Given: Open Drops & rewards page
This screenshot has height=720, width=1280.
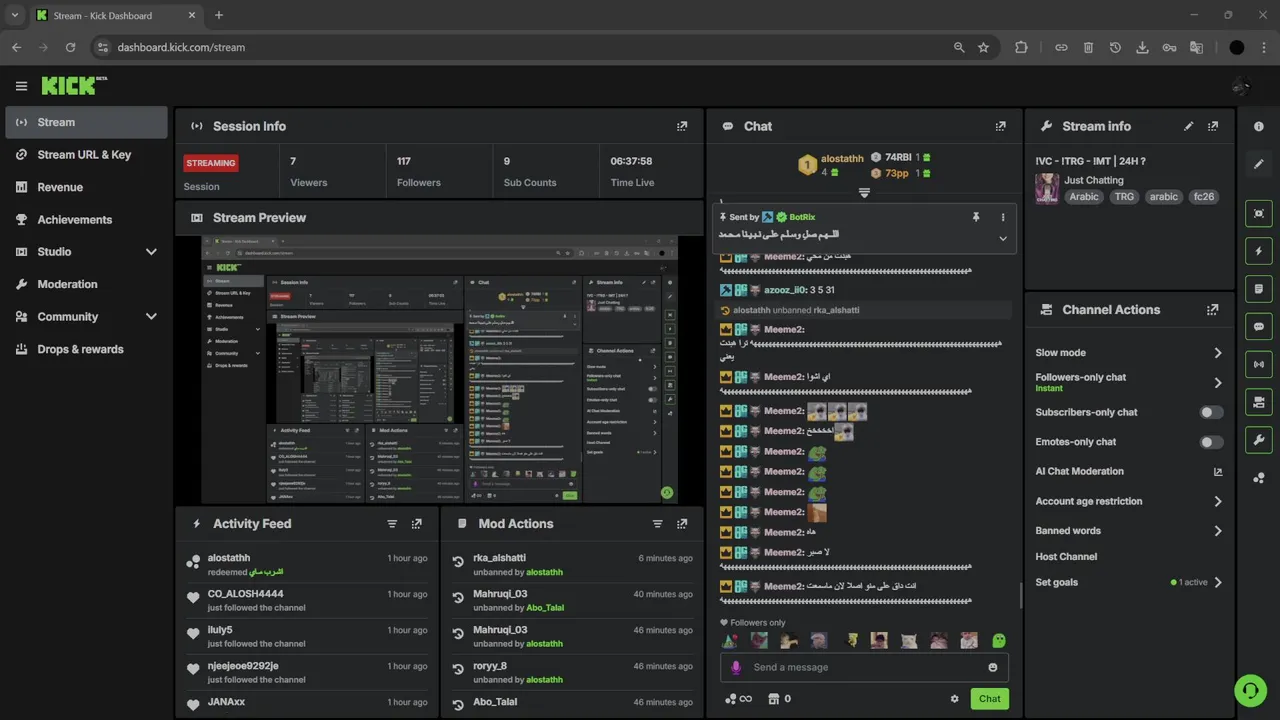Looking at the screenshot, I should [86, 349].
